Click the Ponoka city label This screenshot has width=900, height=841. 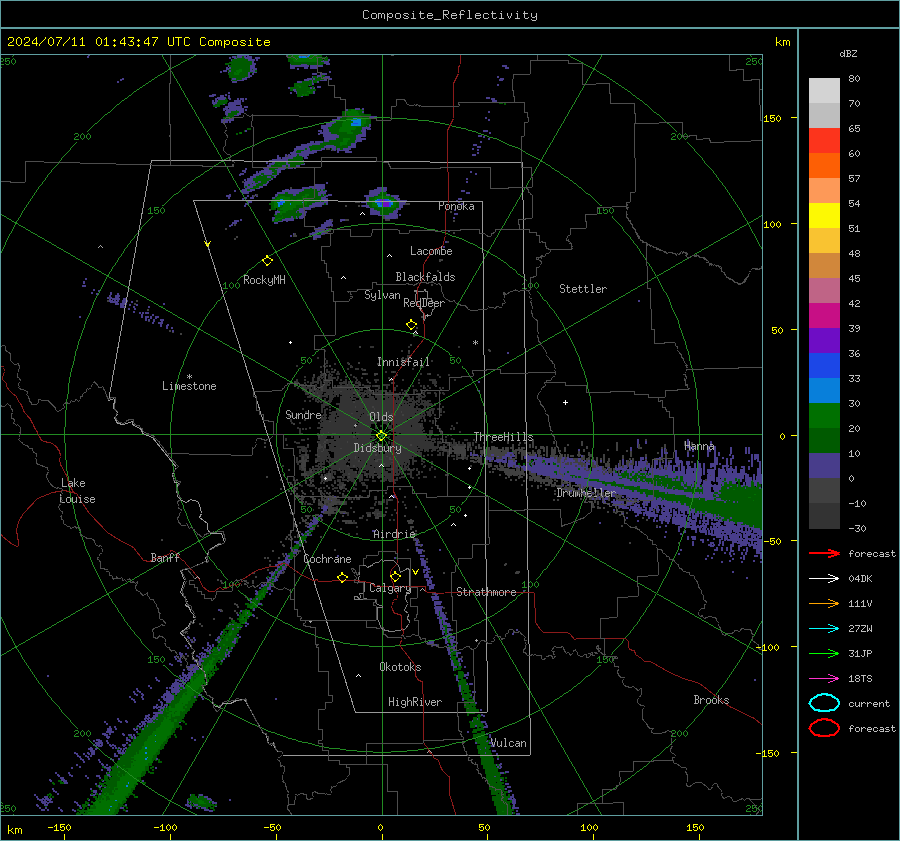[456, 206]
